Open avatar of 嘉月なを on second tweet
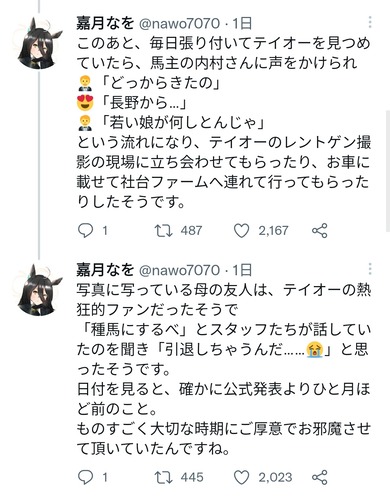The height and width of the screenshot is (500, 390). tap(39, 291)
